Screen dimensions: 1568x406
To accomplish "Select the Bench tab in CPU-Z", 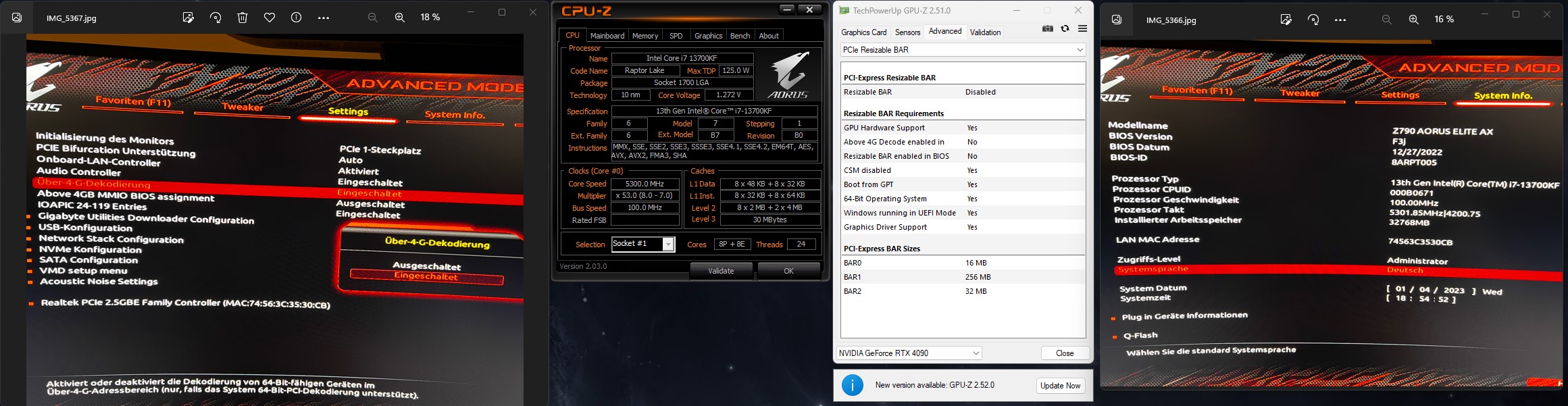I will click(x=740, y=36).
